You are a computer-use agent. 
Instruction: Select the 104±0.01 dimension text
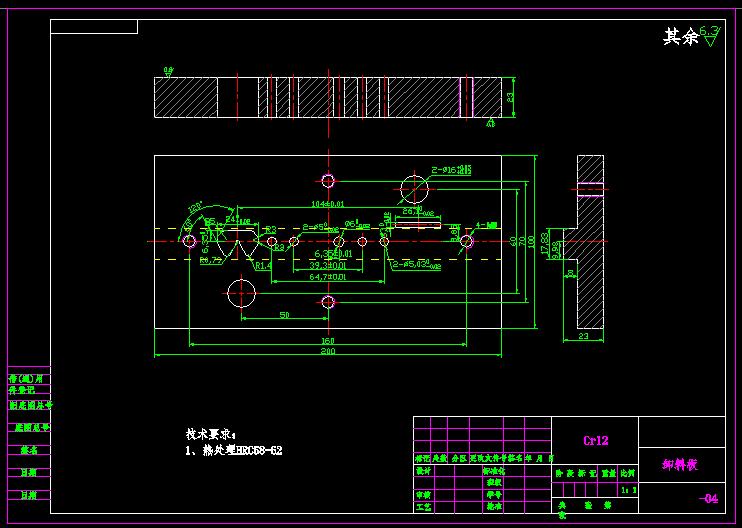[x=327, y=204]
